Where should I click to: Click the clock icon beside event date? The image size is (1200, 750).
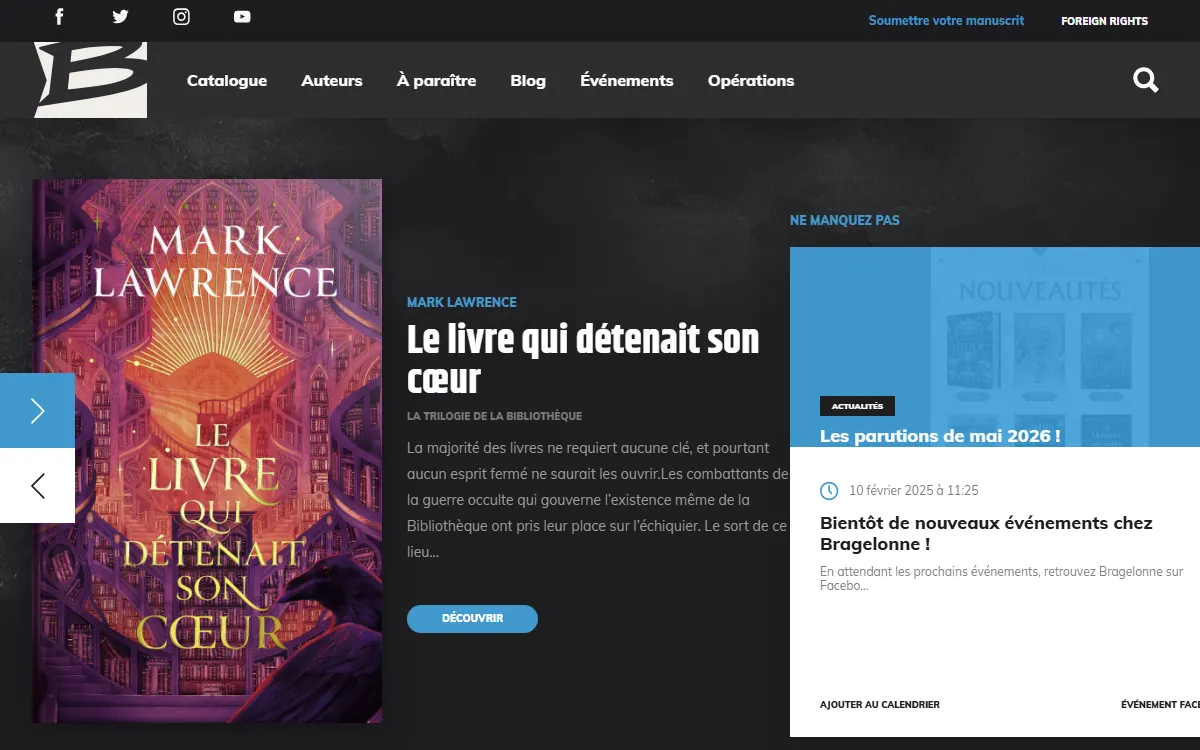[829, 490]
